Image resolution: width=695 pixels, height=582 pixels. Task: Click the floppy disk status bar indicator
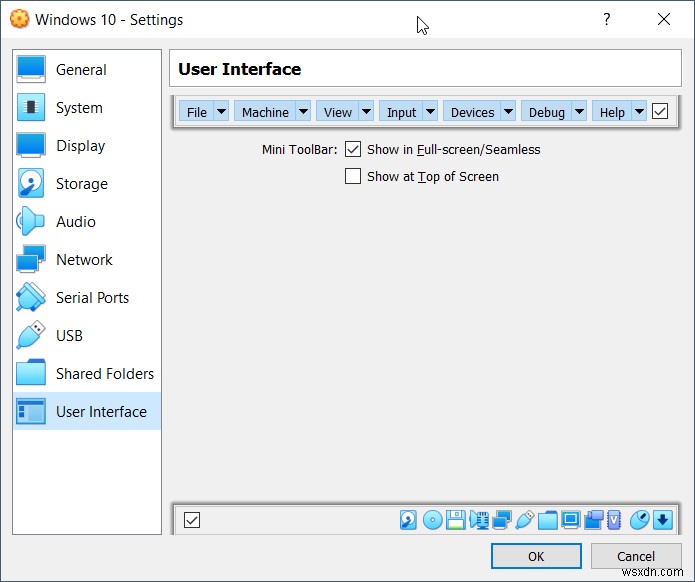pyautogui.click(x=456, y=520)
